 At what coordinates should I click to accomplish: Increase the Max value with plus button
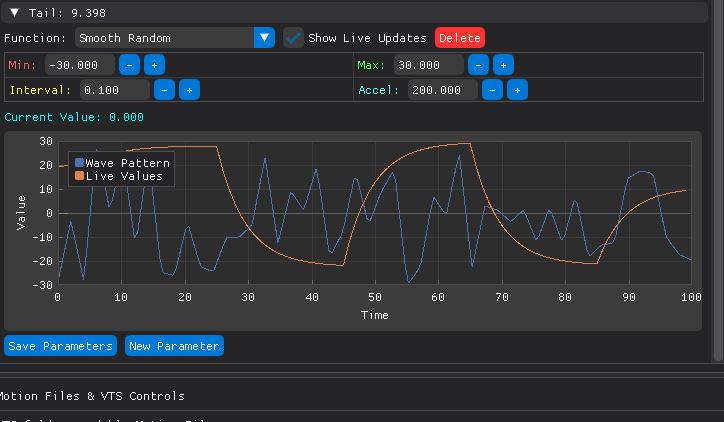point(503,65)
